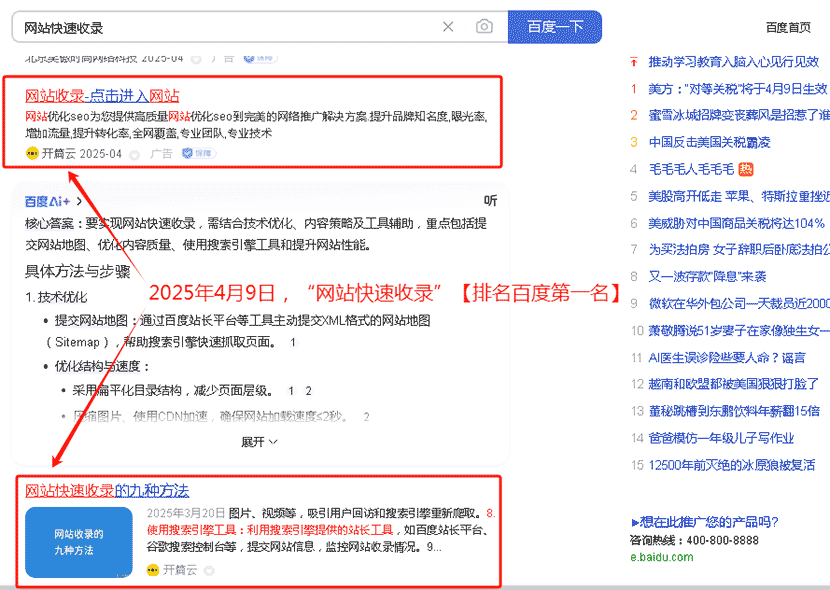Click the pinned top arrow icon in hot list
830x590 pixels.
pyautogui.click(x=633, y=62)
